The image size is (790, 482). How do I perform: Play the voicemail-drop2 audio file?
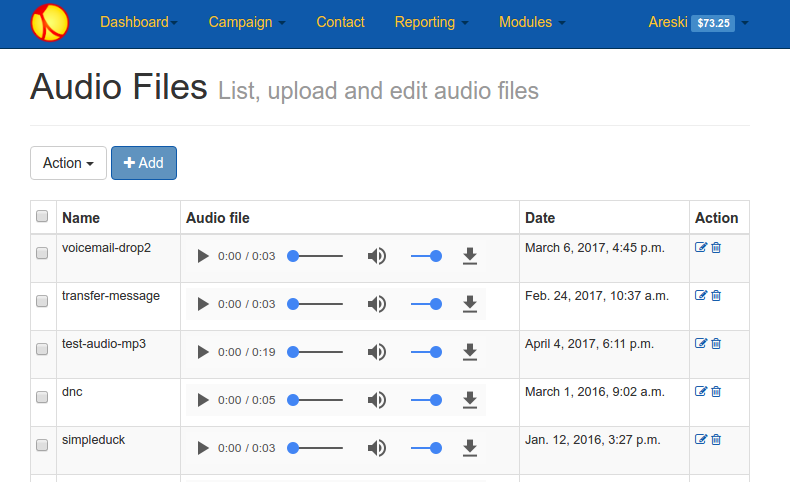point(203,256)
